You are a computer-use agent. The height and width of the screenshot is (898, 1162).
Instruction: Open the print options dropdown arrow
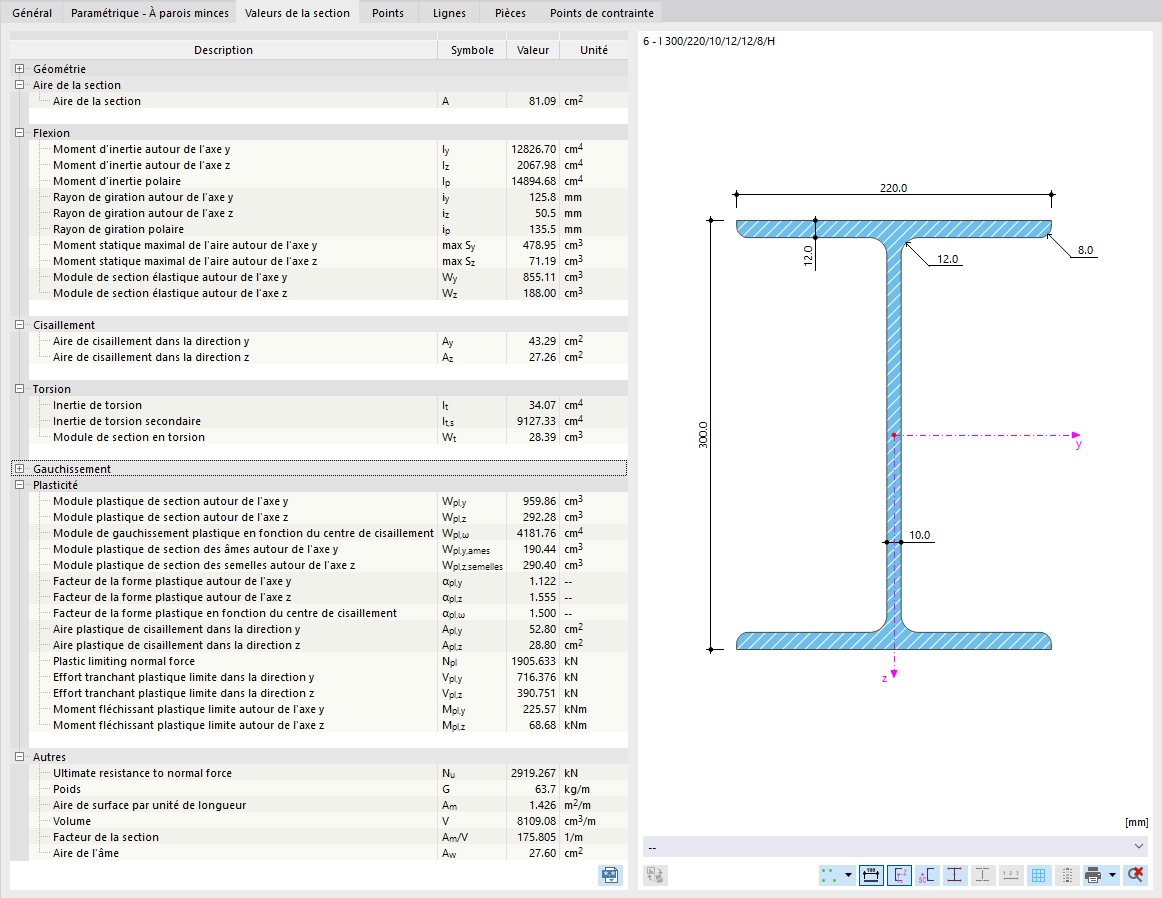click(1112, 875)
